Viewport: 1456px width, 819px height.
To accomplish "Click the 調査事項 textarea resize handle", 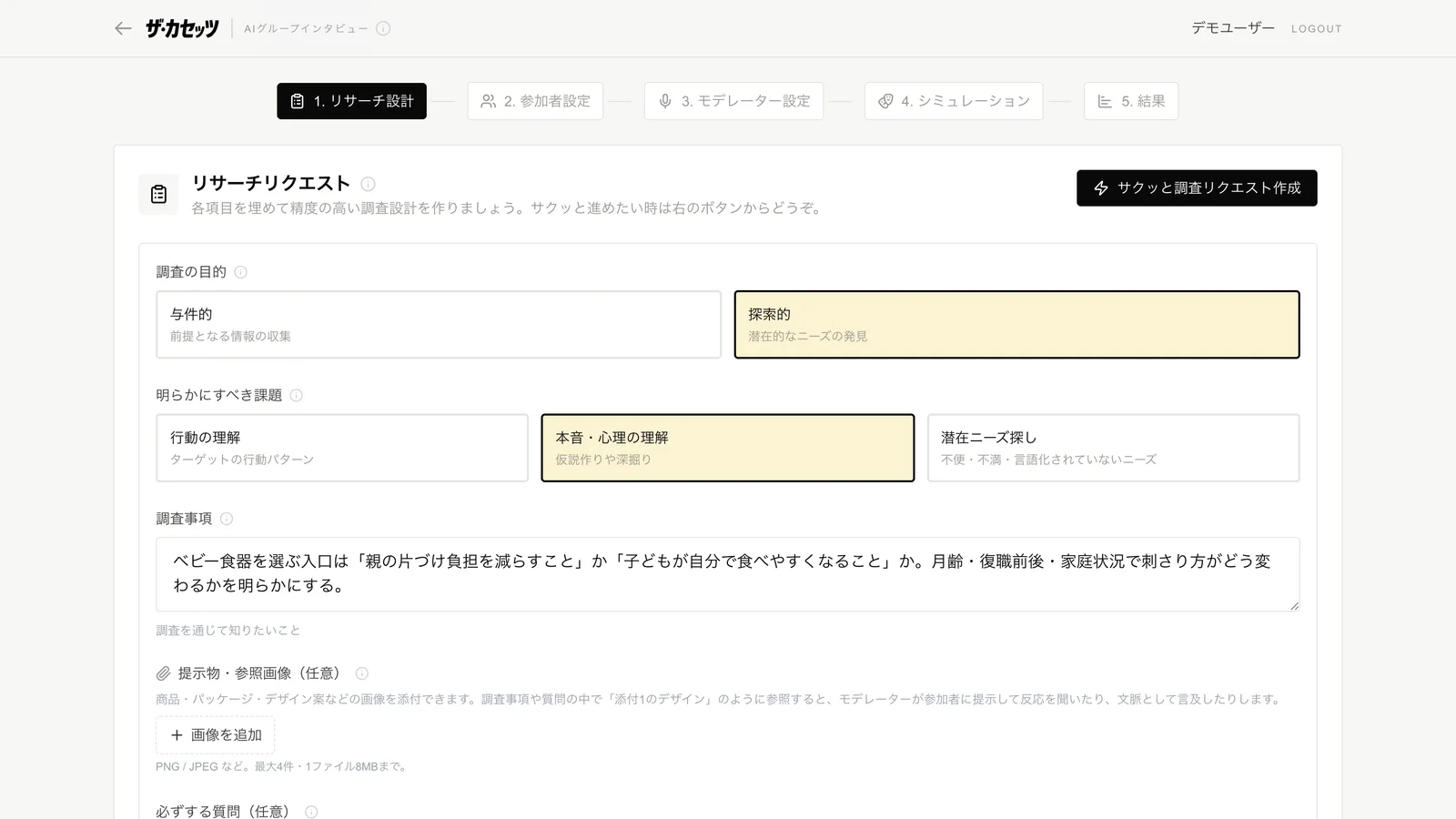I will click(1294, 605).
